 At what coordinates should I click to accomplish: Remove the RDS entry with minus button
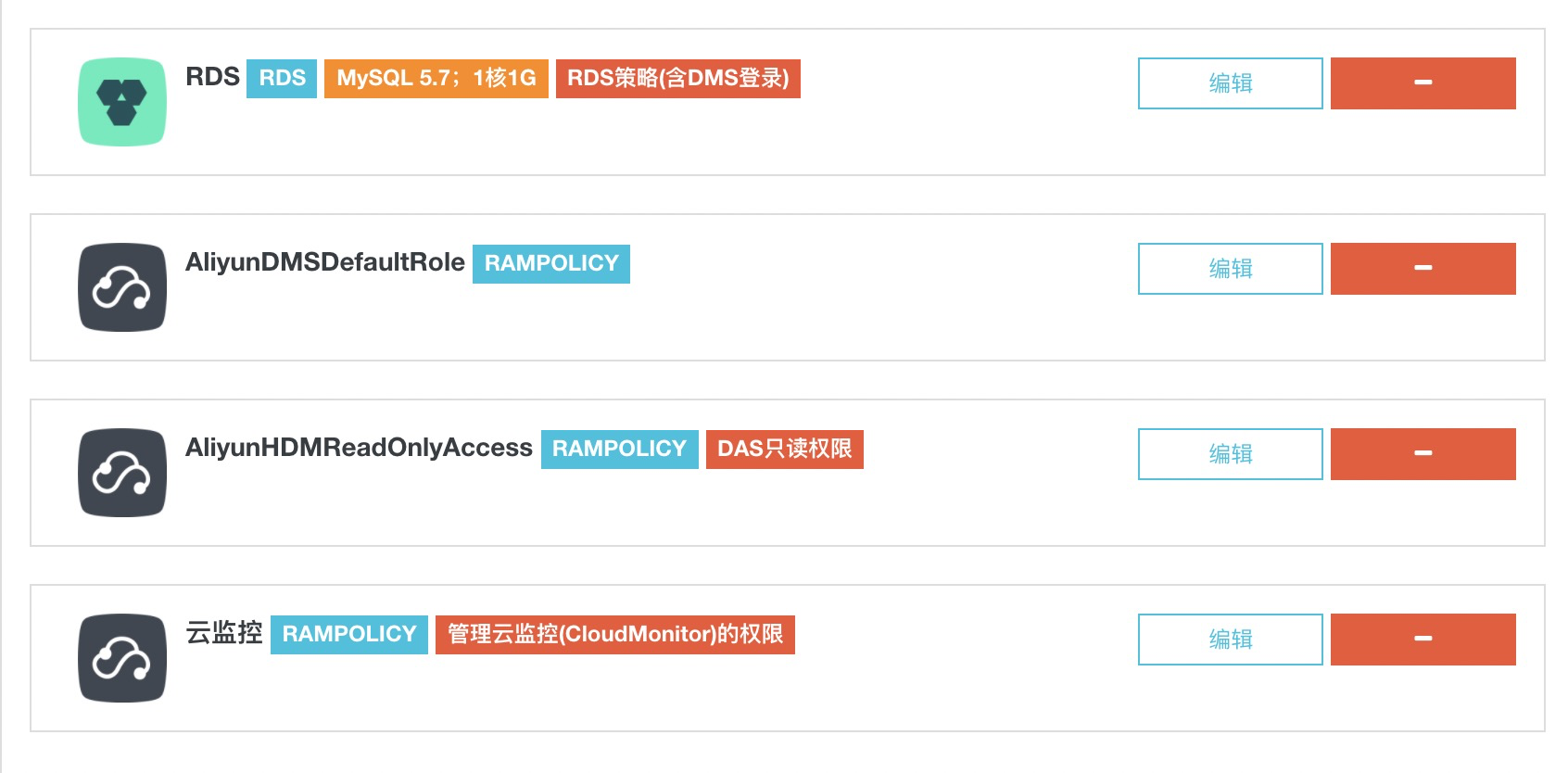[x=1423, y=83]
